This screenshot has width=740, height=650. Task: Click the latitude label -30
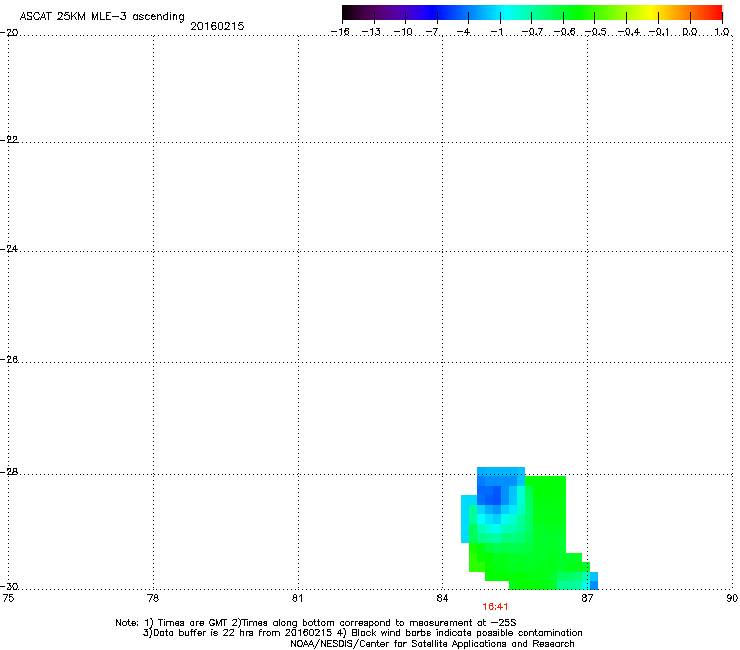click(9, 587)
